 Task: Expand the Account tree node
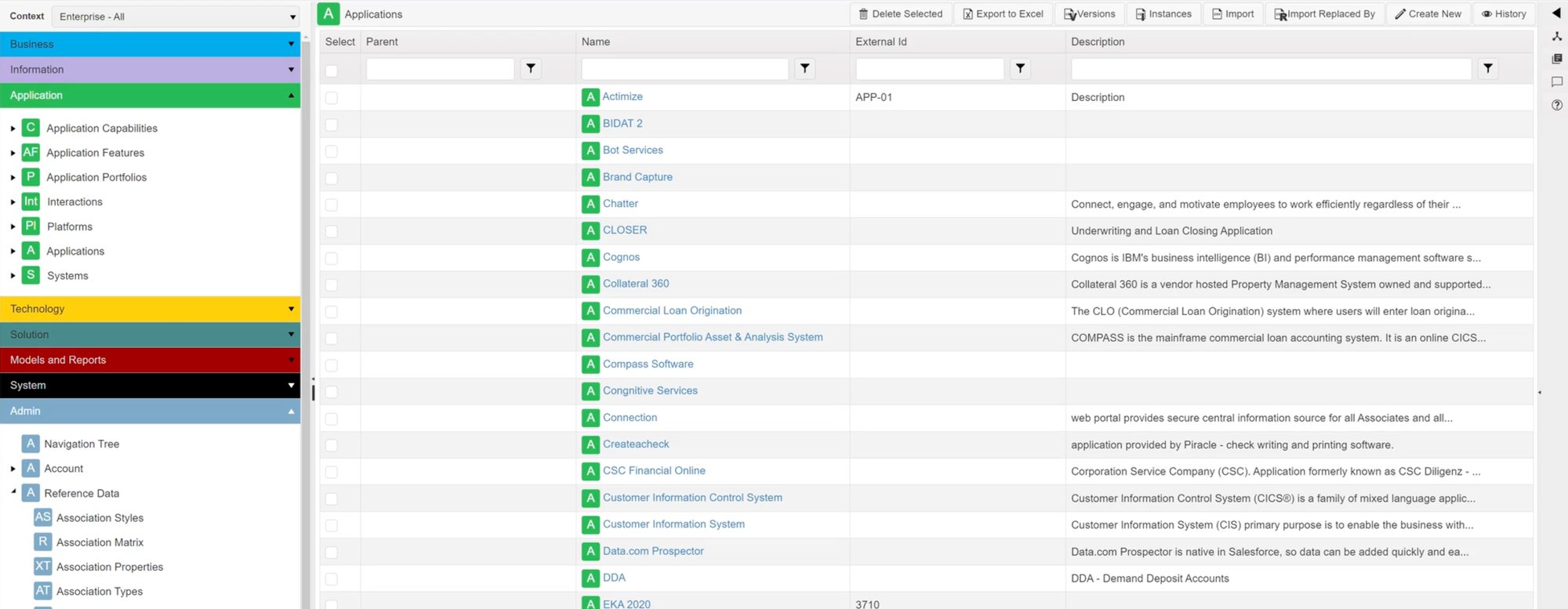(x=13, y=469)
